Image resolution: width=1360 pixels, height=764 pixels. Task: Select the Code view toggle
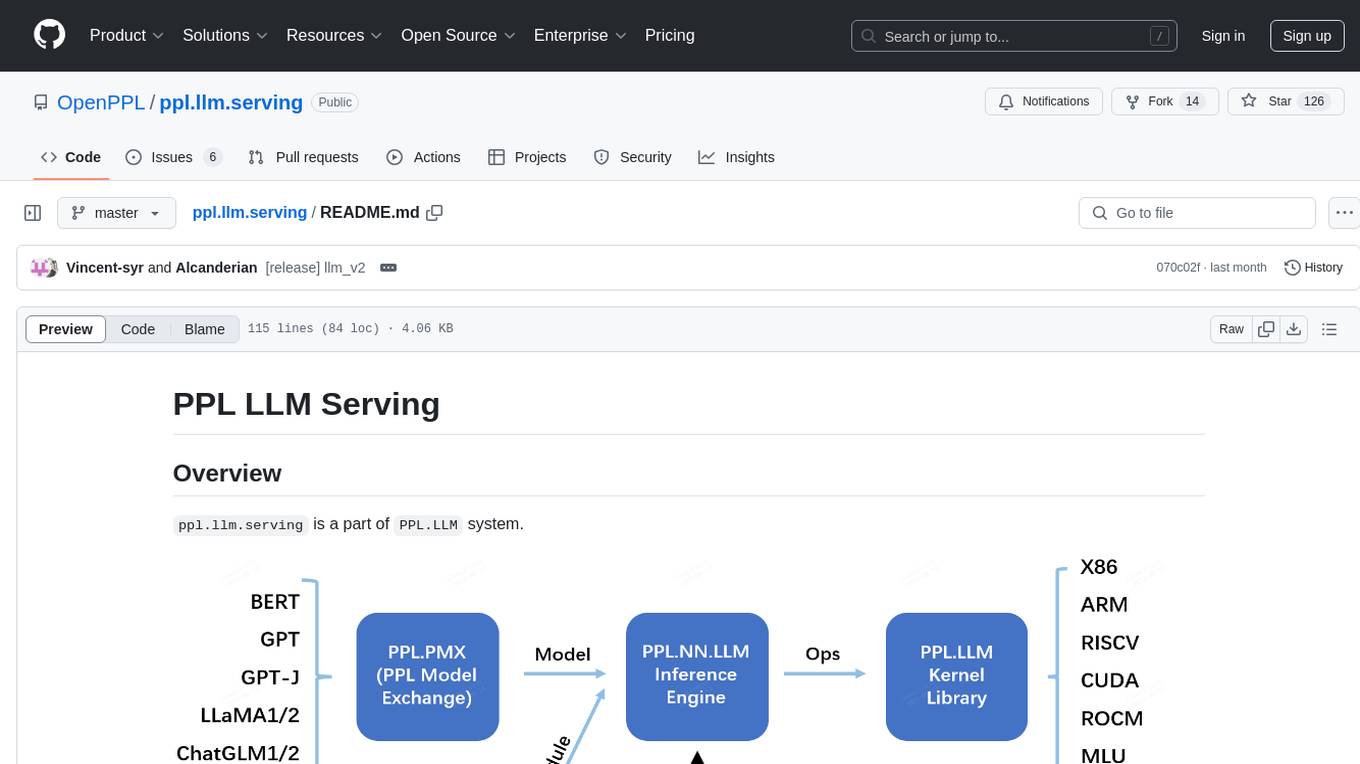point(138,329)
